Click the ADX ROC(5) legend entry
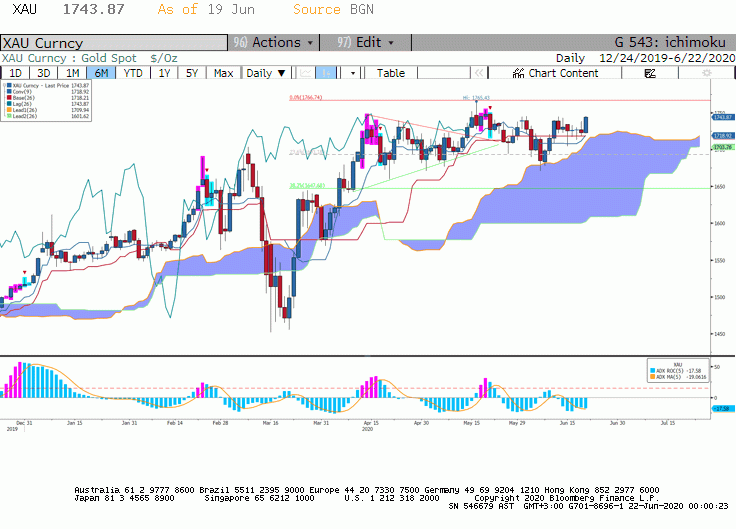This screenshot has width=736, height=529. [678, 371]
